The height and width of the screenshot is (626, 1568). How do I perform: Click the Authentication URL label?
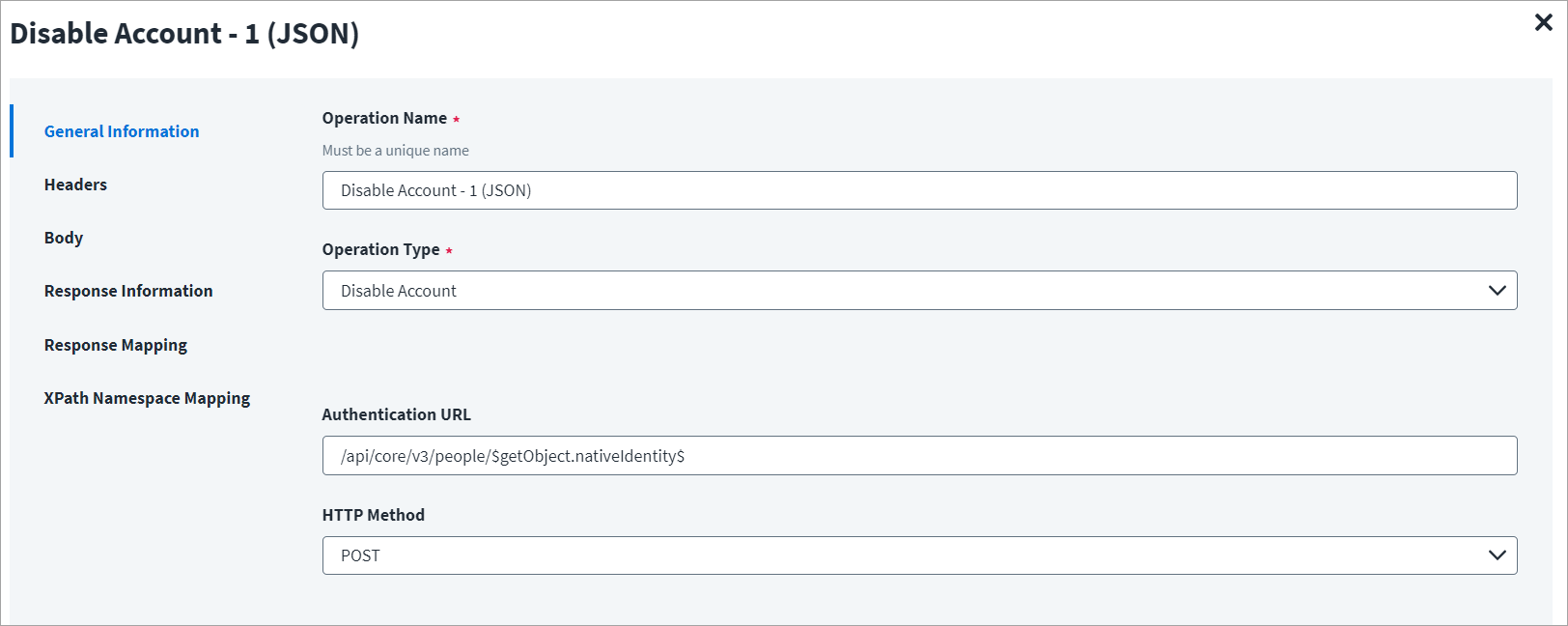pyautogui.click(x=397, y=414)
